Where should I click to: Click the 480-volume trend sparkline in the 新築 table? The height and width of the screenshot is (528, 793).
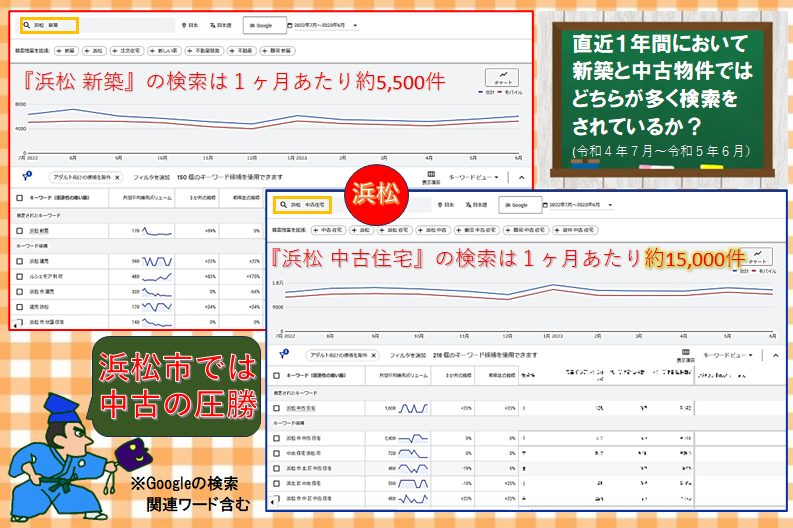pyautogui.click(x=157, y=277)
